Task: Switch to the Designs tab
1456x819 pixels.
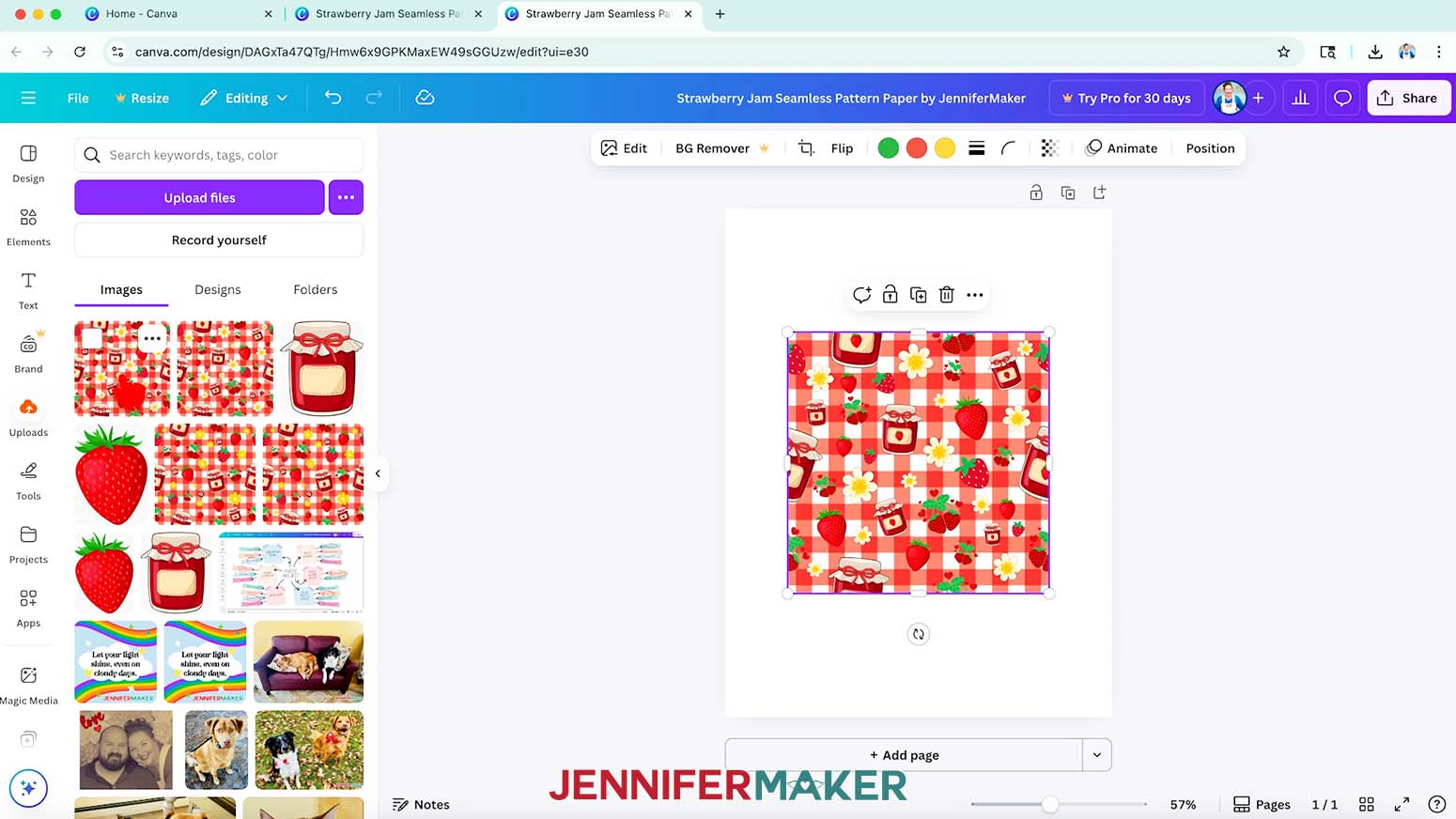Action: (218, 289)
